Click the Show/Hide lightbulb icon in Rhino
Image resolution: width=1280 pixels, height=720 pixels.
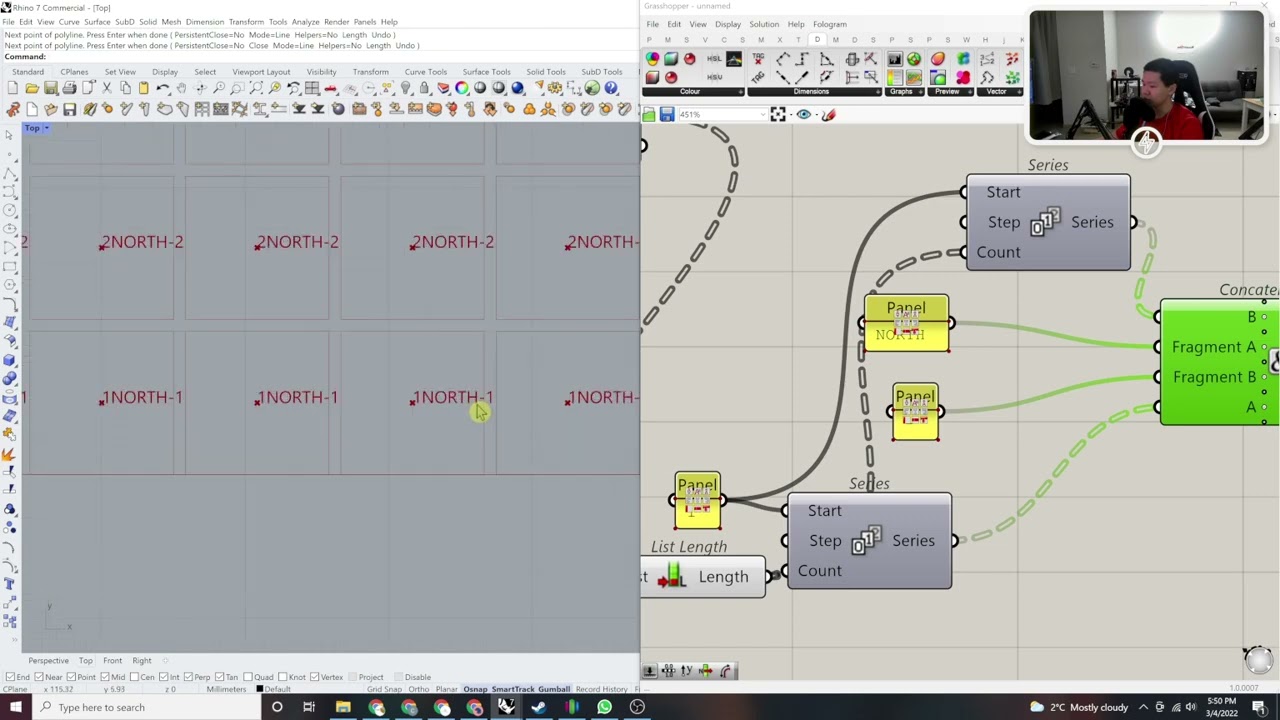[x=405, y=88]
